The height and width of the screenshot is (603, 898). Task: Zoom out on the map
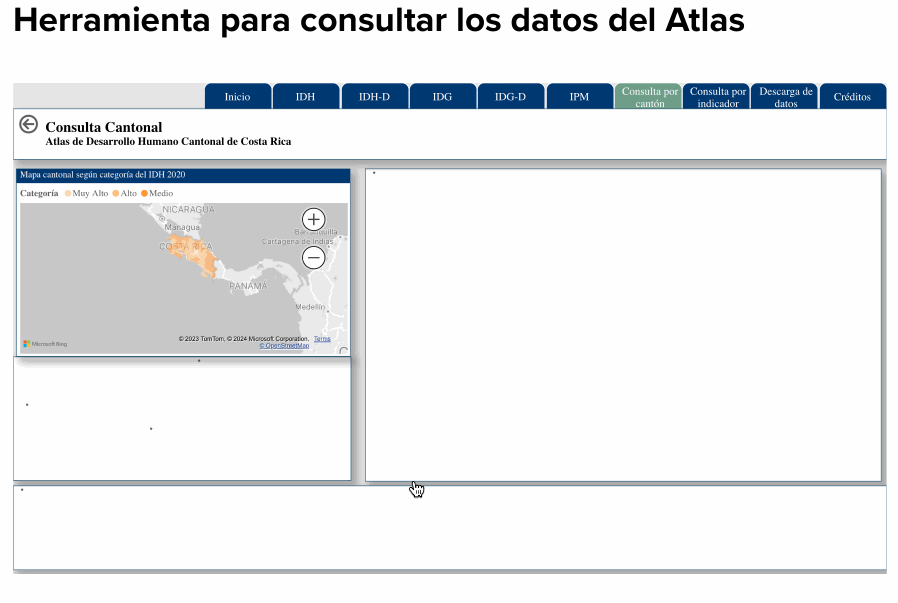point(314,258)
